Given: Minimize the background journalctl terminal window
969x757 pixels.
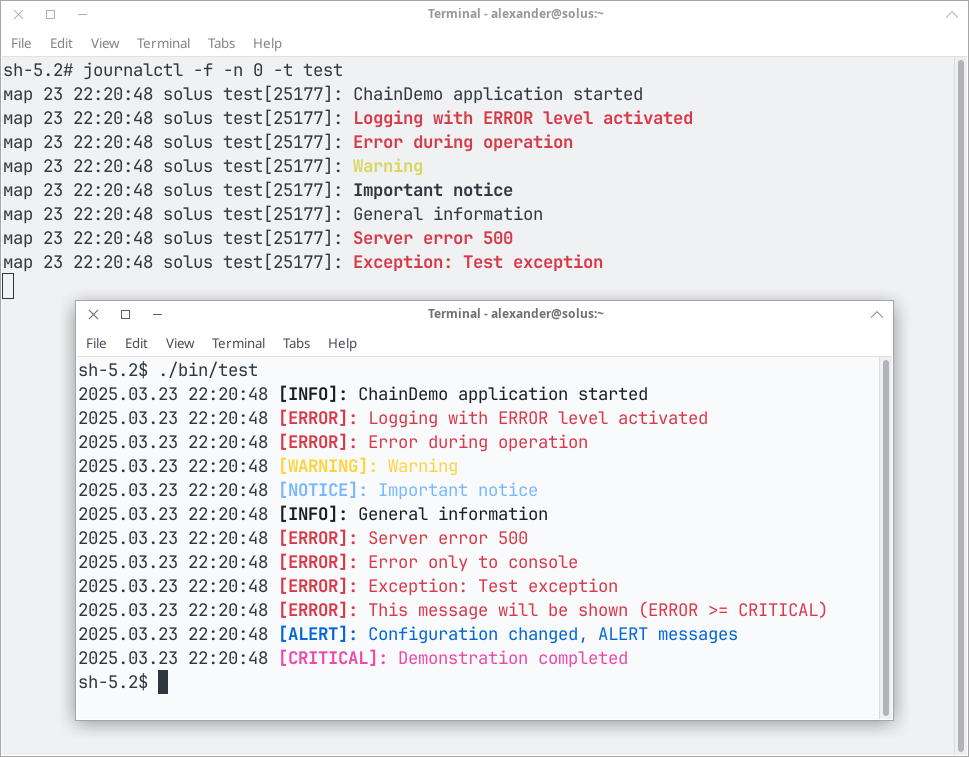Looking at the screenshot, I should coord(82,14).
